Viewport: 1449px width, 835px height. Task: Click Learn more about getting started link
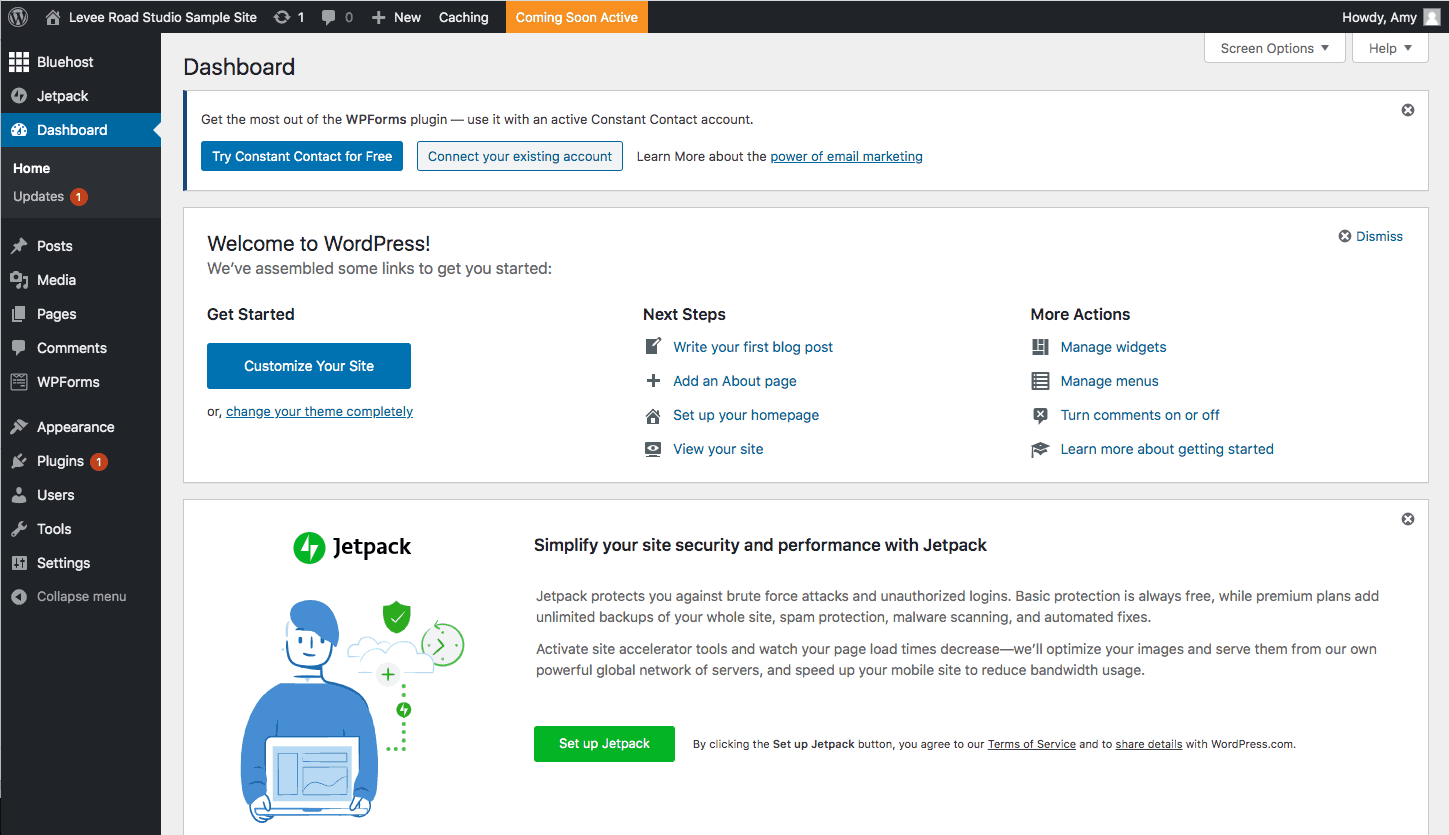[1167, 449]
